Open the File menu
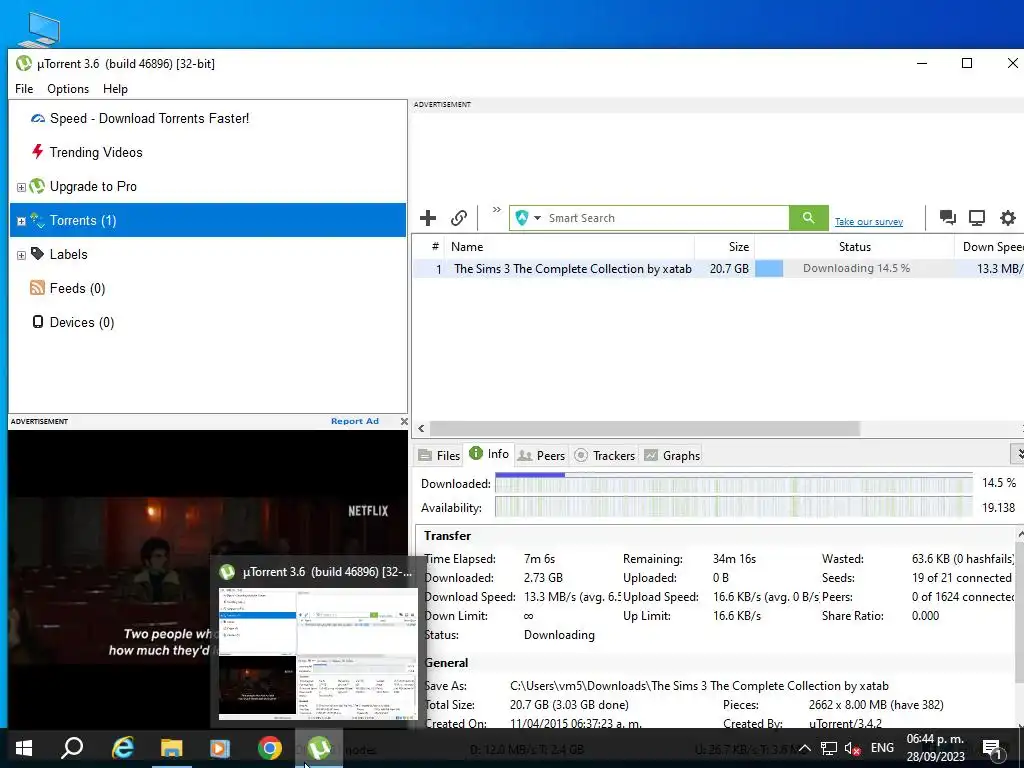Image resolution: width=1024 pixels, height=768 pixels. [x=24, y=89]
